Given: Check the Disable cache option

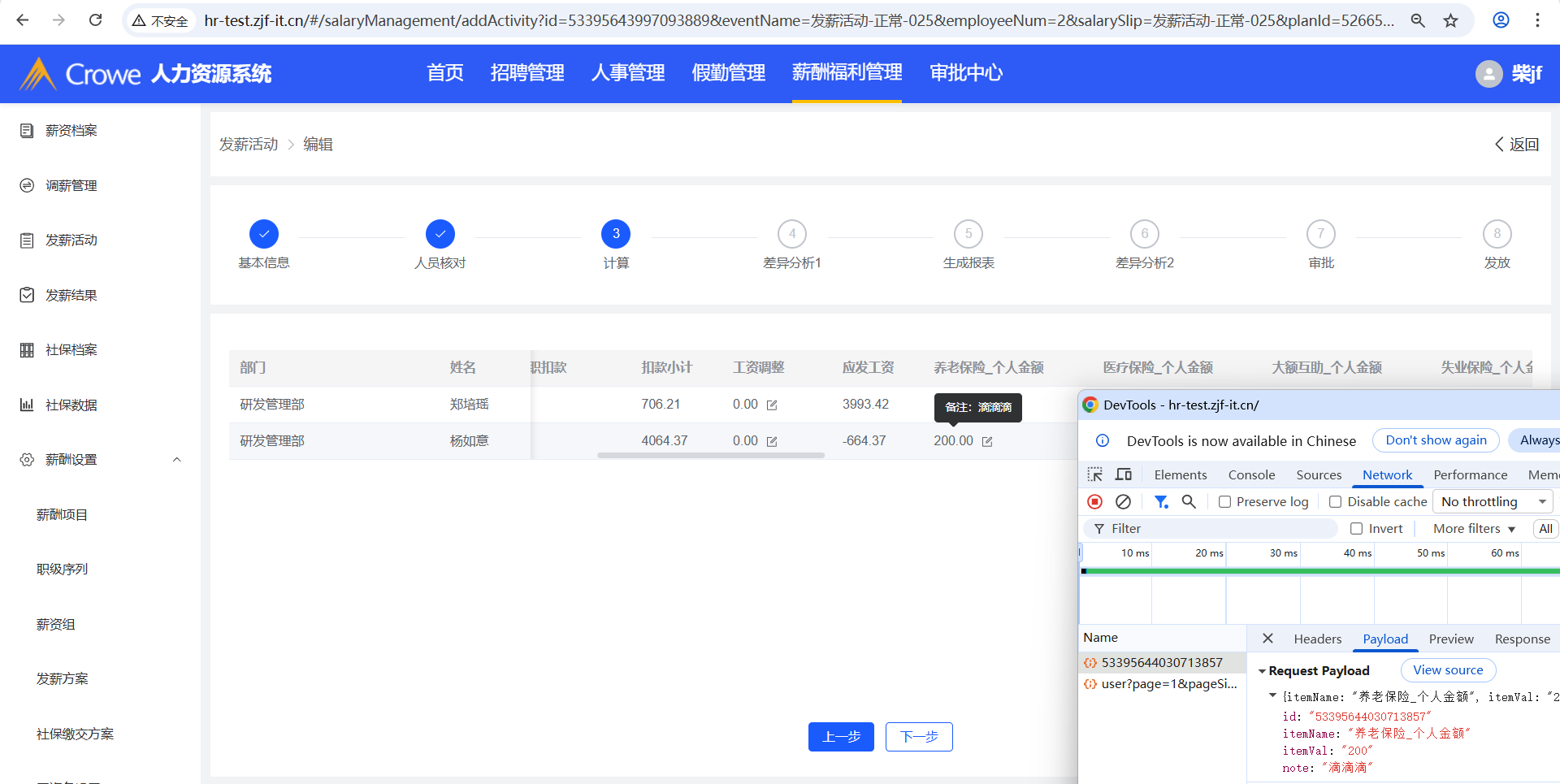Looking at the screenshot, I should [x=1335, y=502].
